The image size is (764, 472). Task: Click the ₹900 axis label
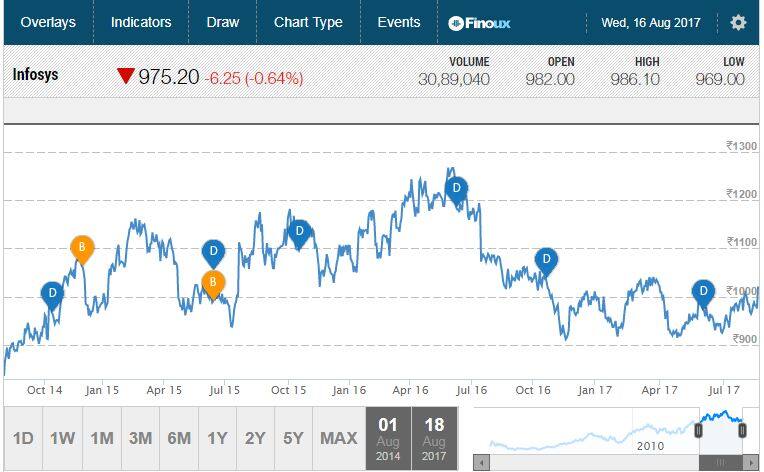tap(744, 339)
